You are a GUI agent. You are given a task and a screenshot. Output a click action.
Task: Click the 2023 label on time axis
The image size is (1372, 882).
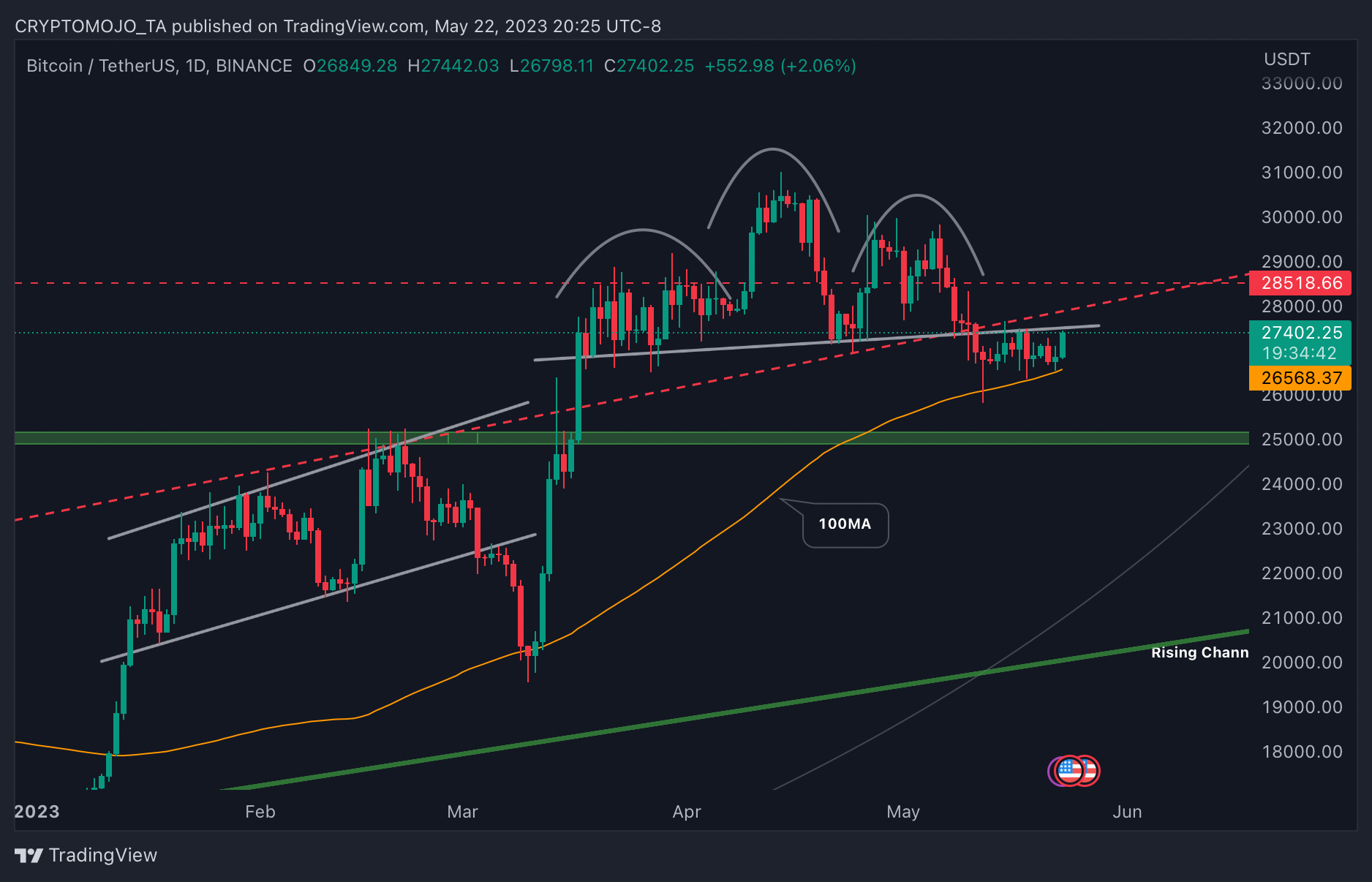click(37, 812)
